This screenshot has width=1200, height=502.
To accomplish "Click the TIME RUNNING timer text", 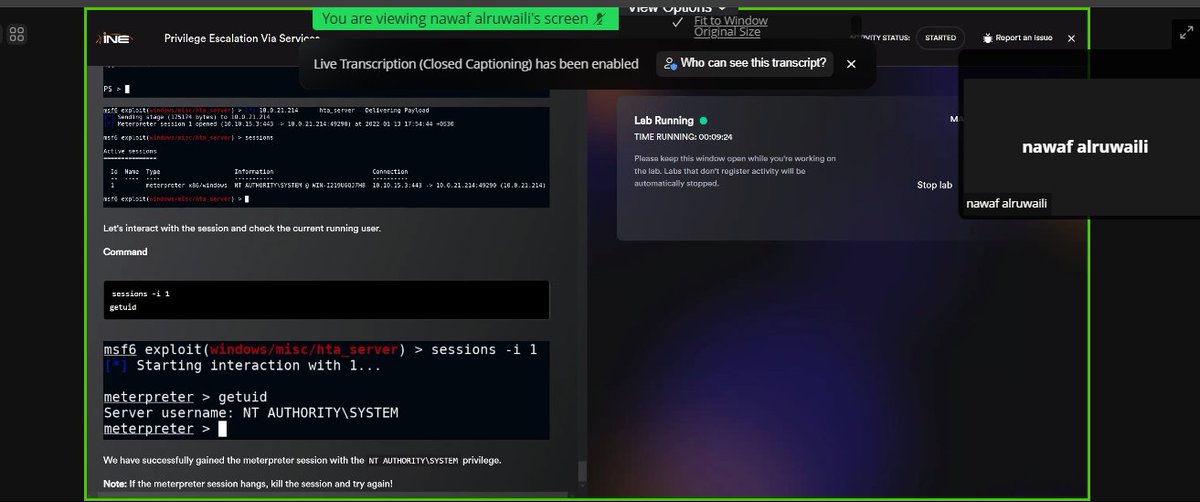I will 684,135.
